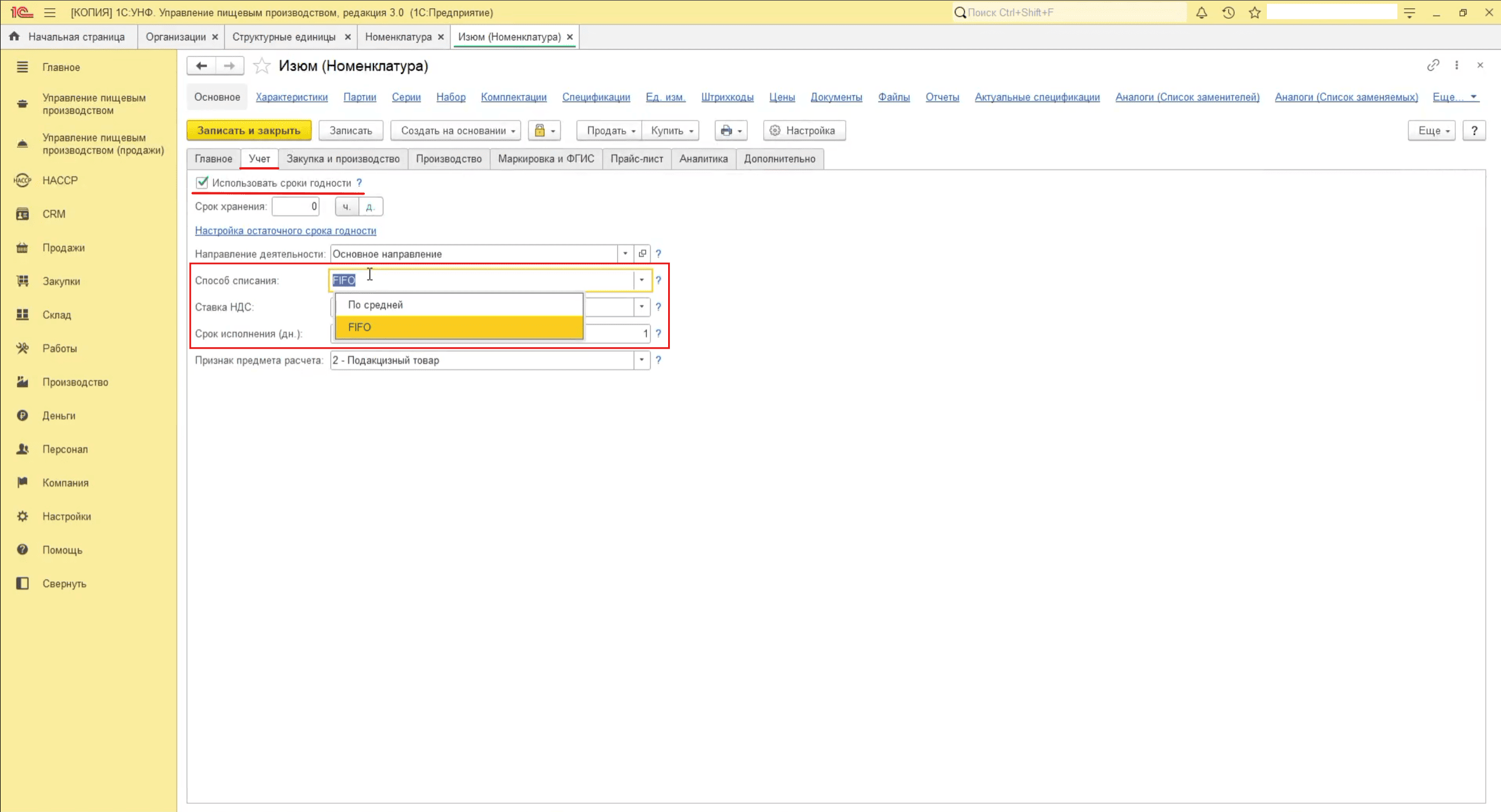Open the CRM section icon
1501x812 pixels.
tap(22, 214)
